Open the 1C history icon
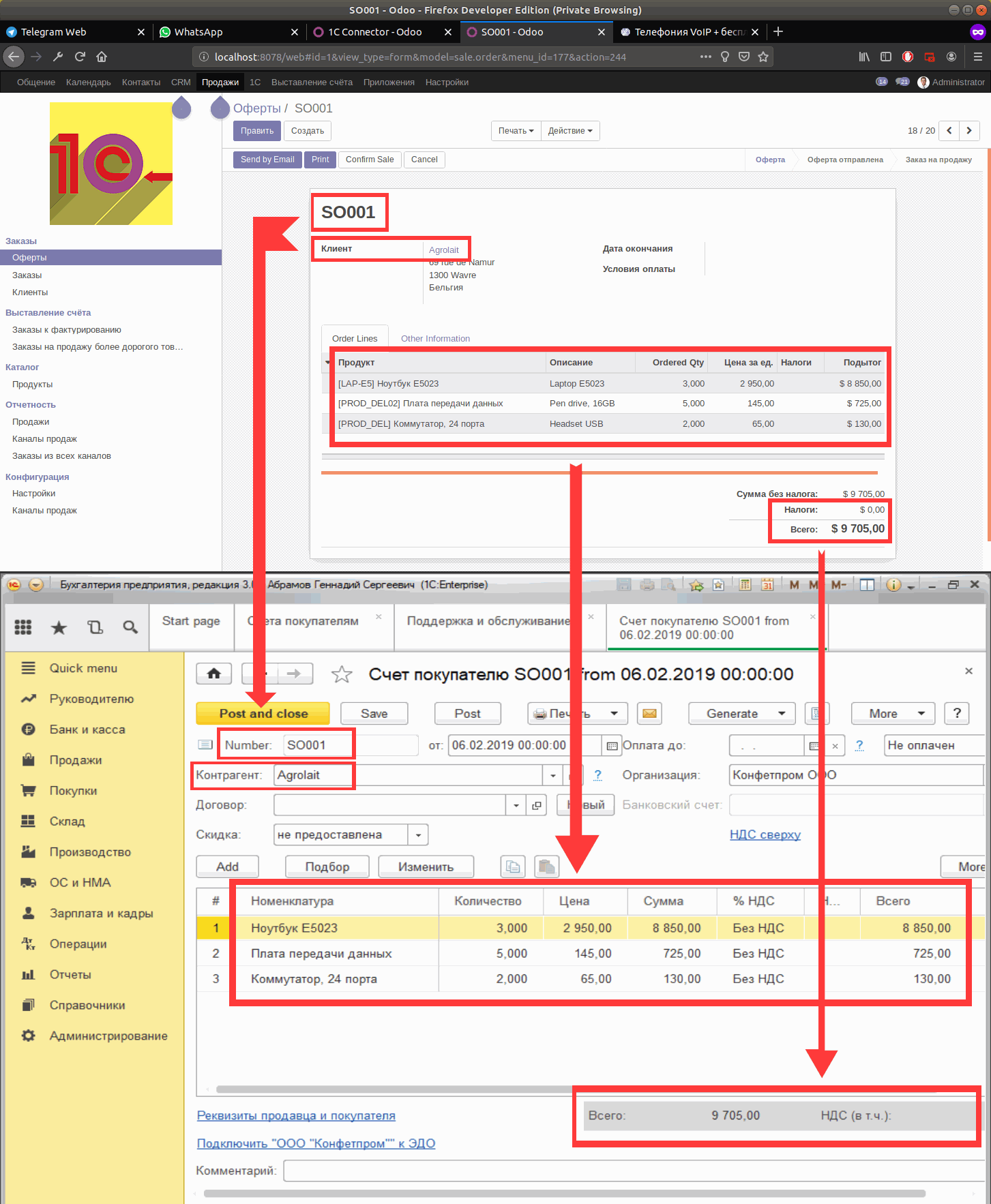Image resolution: width=991 pixels, height=1204 pixels. (95, 627)
